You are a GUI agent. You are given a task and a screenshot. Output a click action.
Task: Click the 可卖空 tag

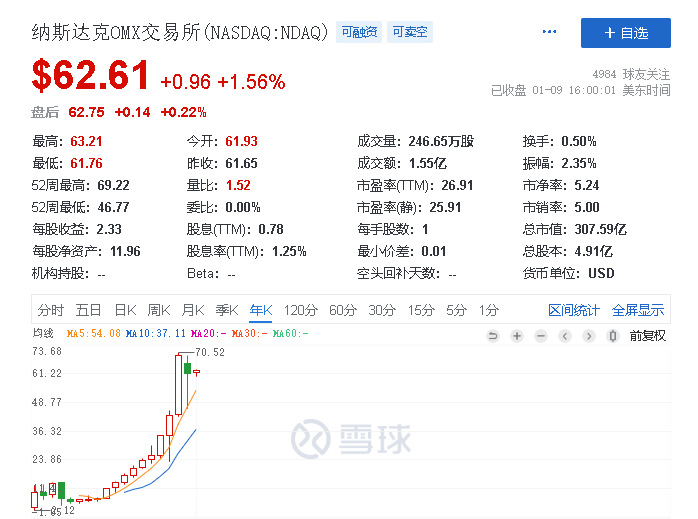tap(410, 32)
